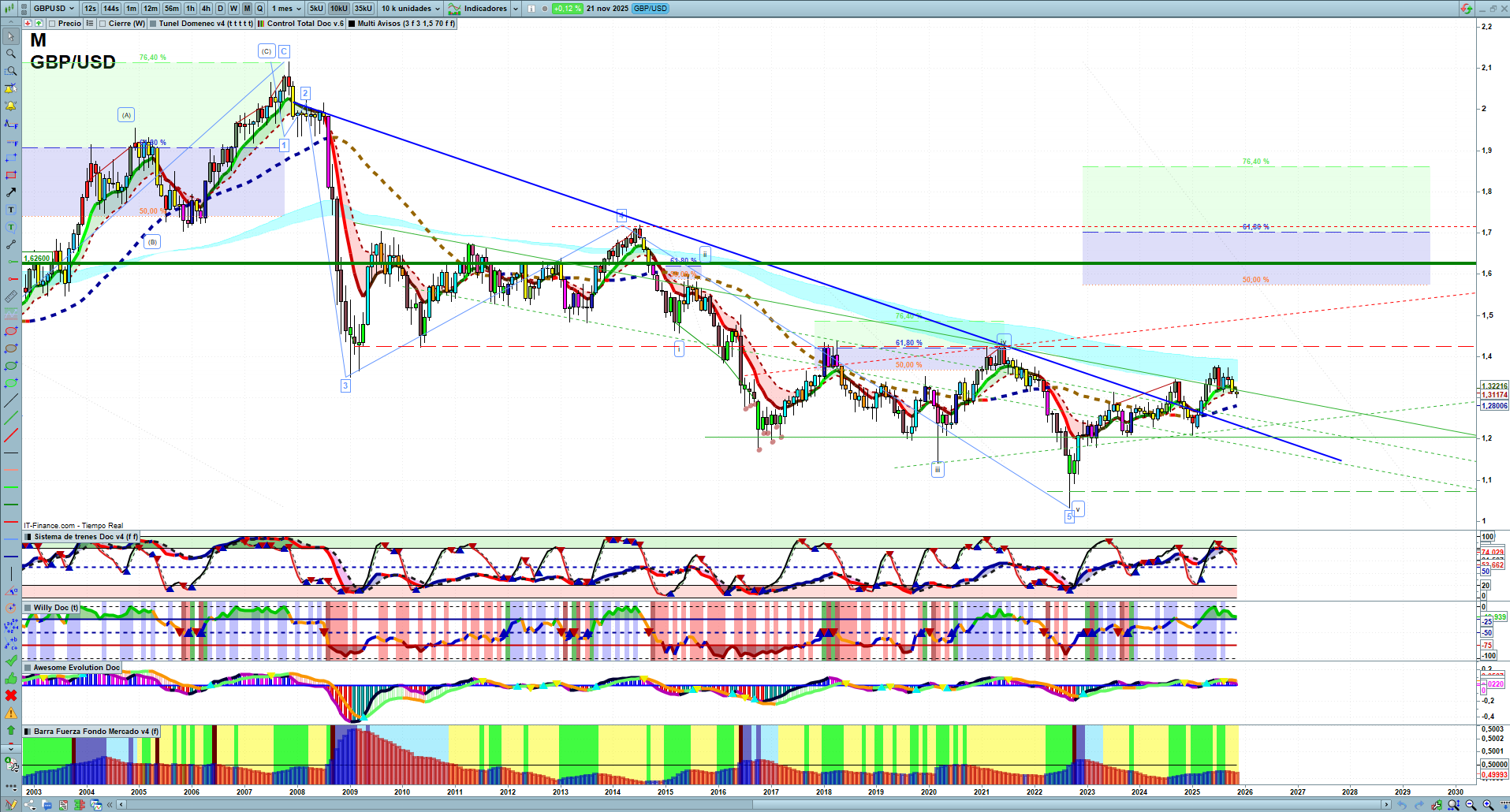Toggle the grey circle next to +0,12 %
This screenshot has width=1510, height=812.
pyautogui.click(x=544, y=9)
